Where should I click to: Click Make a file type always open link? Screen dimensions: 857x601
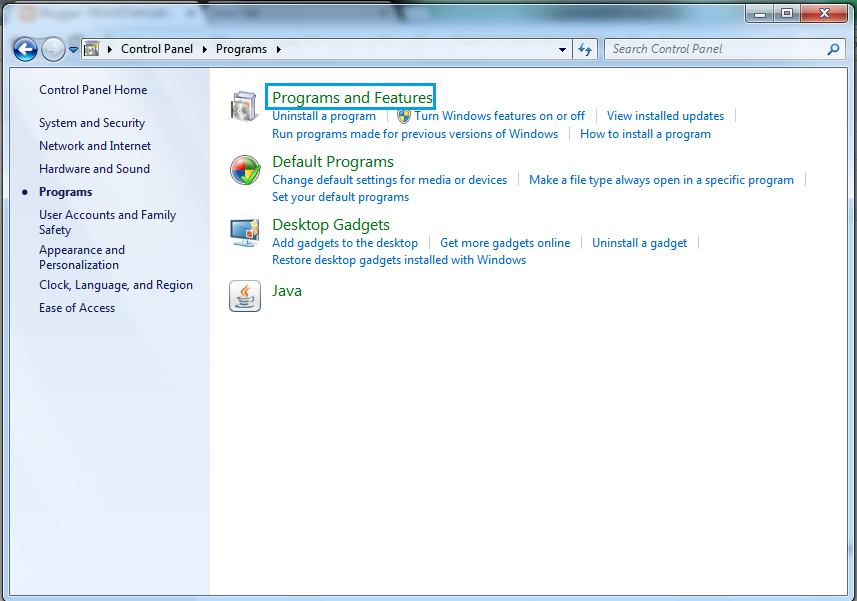pyautogui.click(x=661, y=180)
